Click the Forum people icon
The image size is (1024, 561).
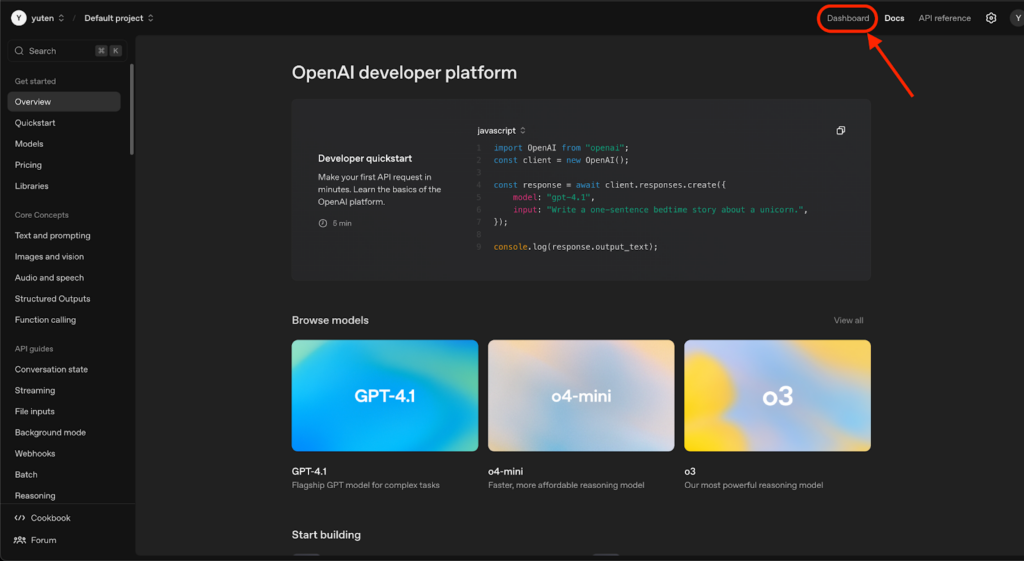point(20,540)
